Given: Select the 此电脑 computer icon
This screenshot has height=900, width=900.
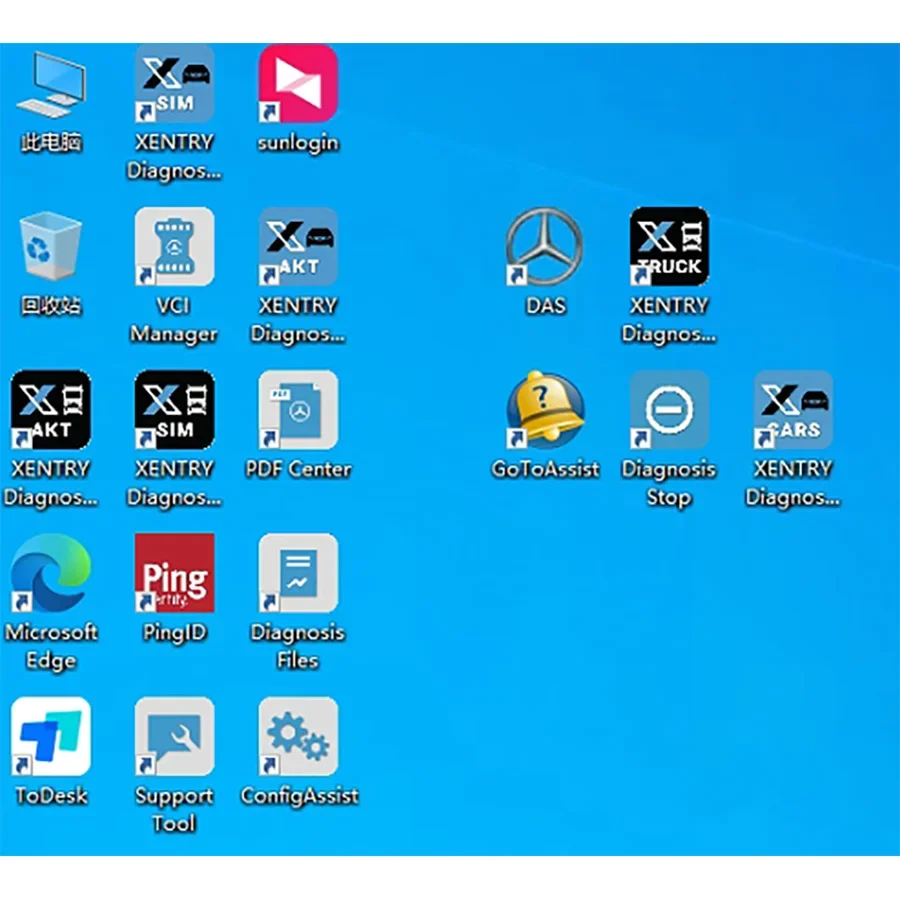Looking at the screenshot, I should [x=51, y=85].
